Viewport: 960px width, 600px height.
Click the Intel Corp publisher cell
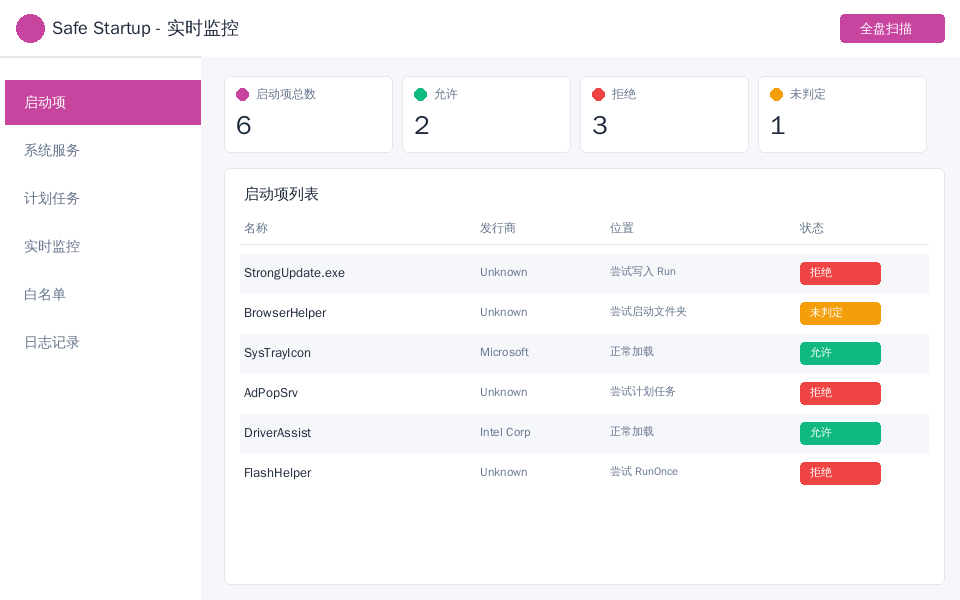pos(505,432)
